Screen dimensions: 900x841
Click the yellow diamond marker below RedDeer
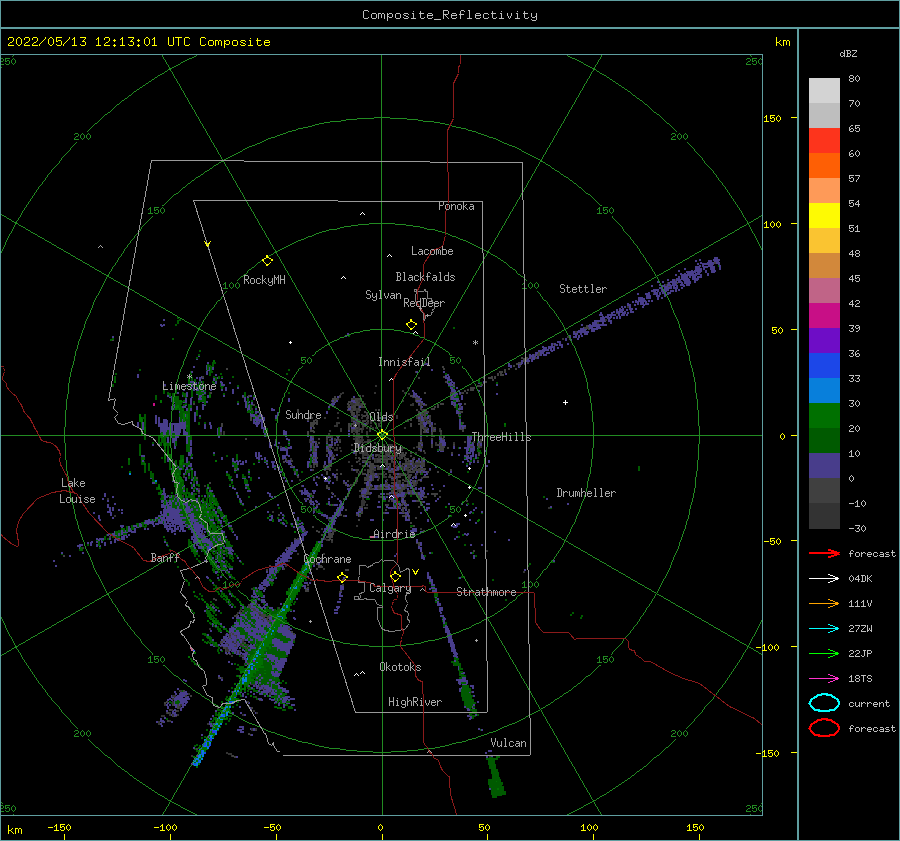pos(411,325)
